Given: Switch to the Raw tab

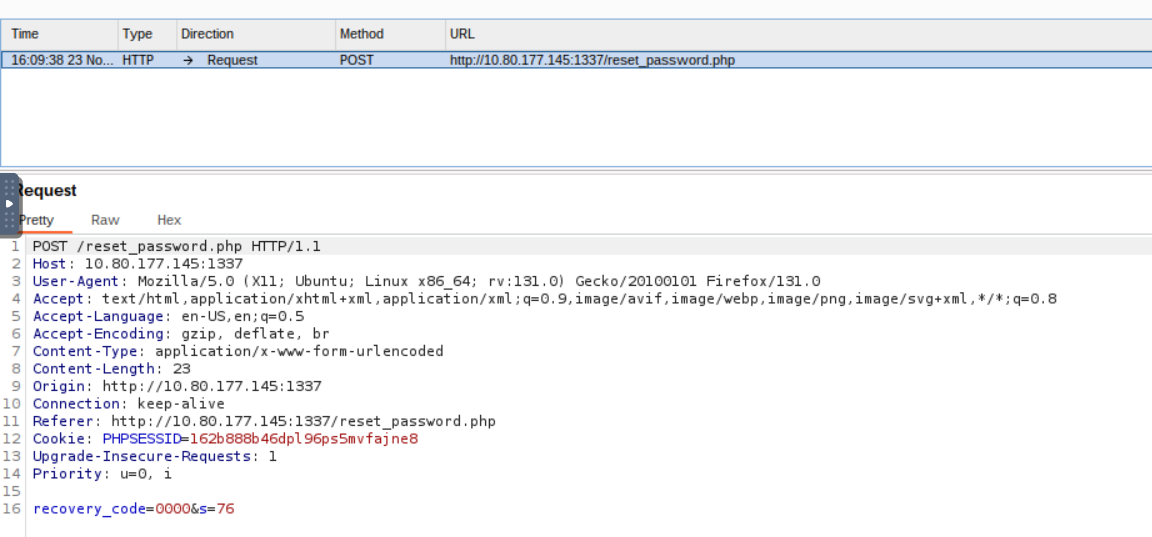Looking at the screenshot, I should pos(105,220).
